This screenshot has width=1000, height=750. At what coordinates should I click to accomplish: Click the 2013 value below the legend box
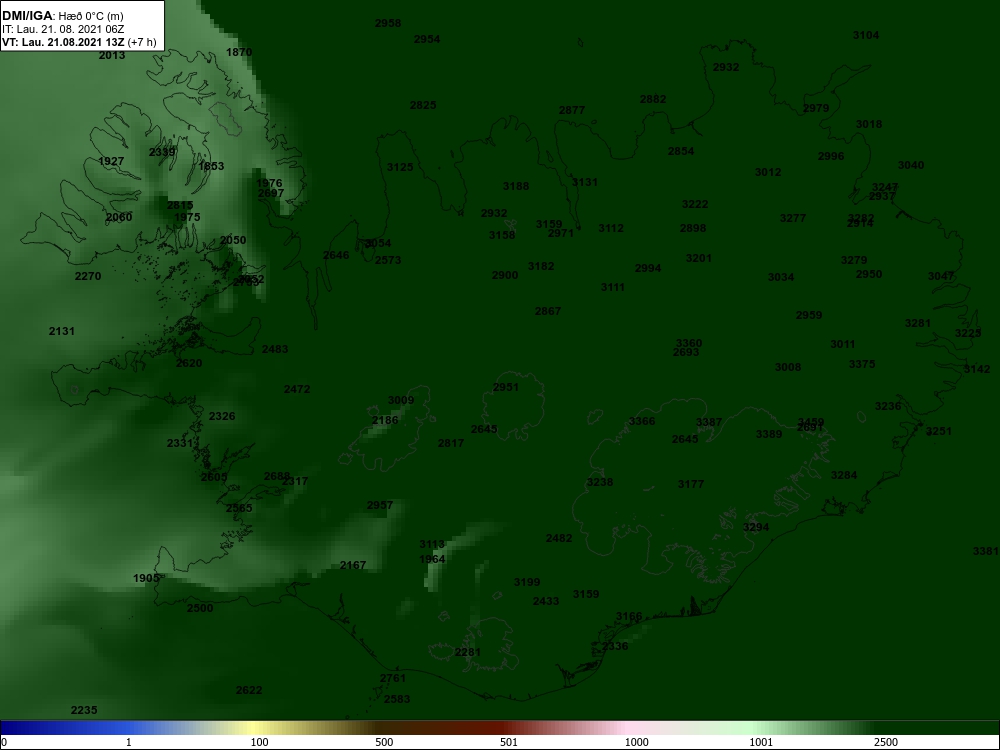pos(112,55)
